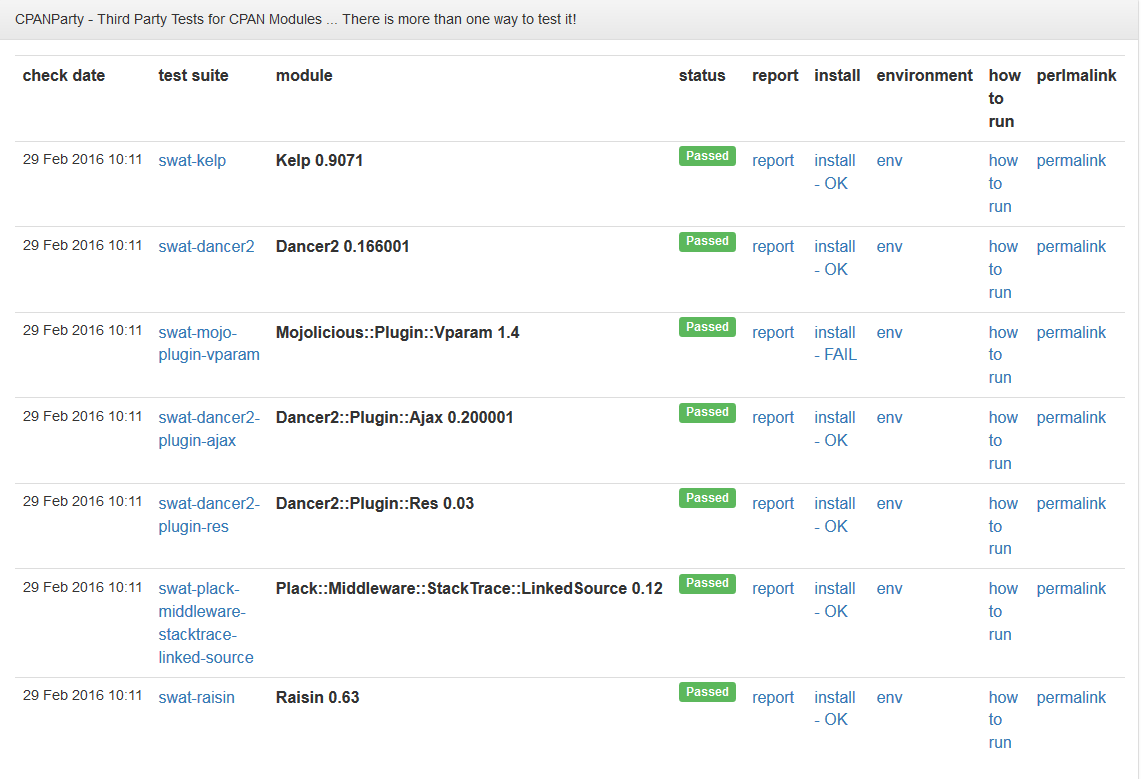Image resolution: width=1141 pixels, height=779 pixels.
Task: Open install - OK link for Dancer2::Plugin::Res
Action: [x=835, y=515]
